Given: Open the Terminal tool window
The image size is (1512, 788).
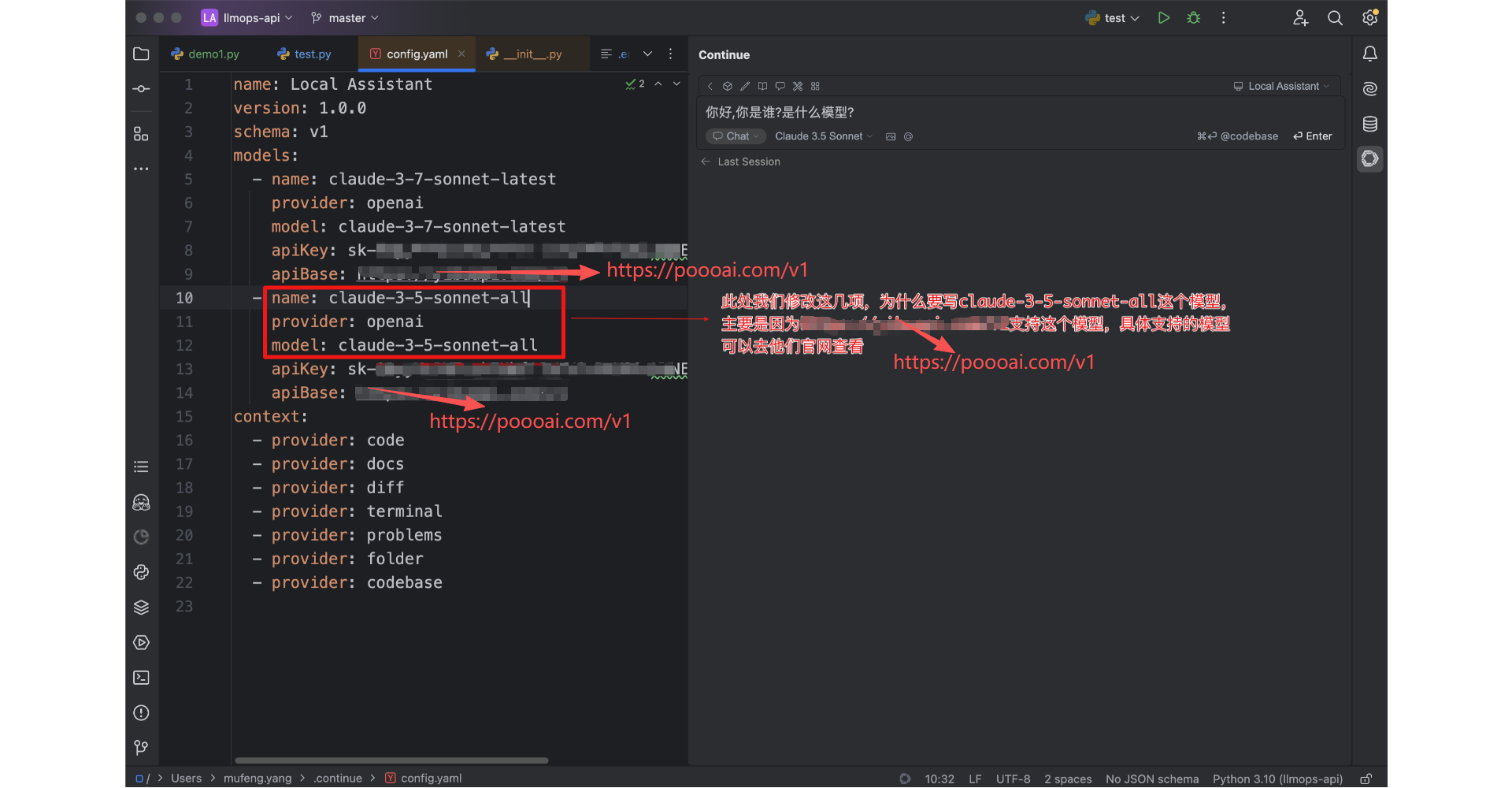Looking at the screenshot, I should coord(141,678).
